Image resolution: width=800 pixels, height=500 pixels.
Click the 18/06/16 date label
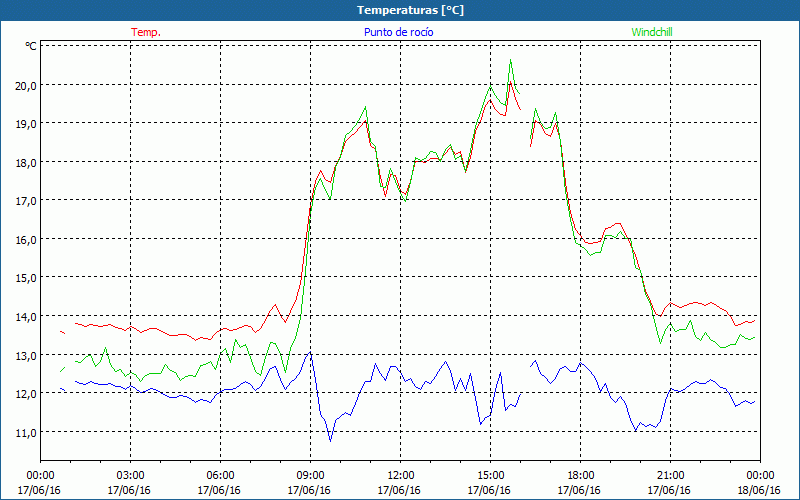(x=759, y=490)
